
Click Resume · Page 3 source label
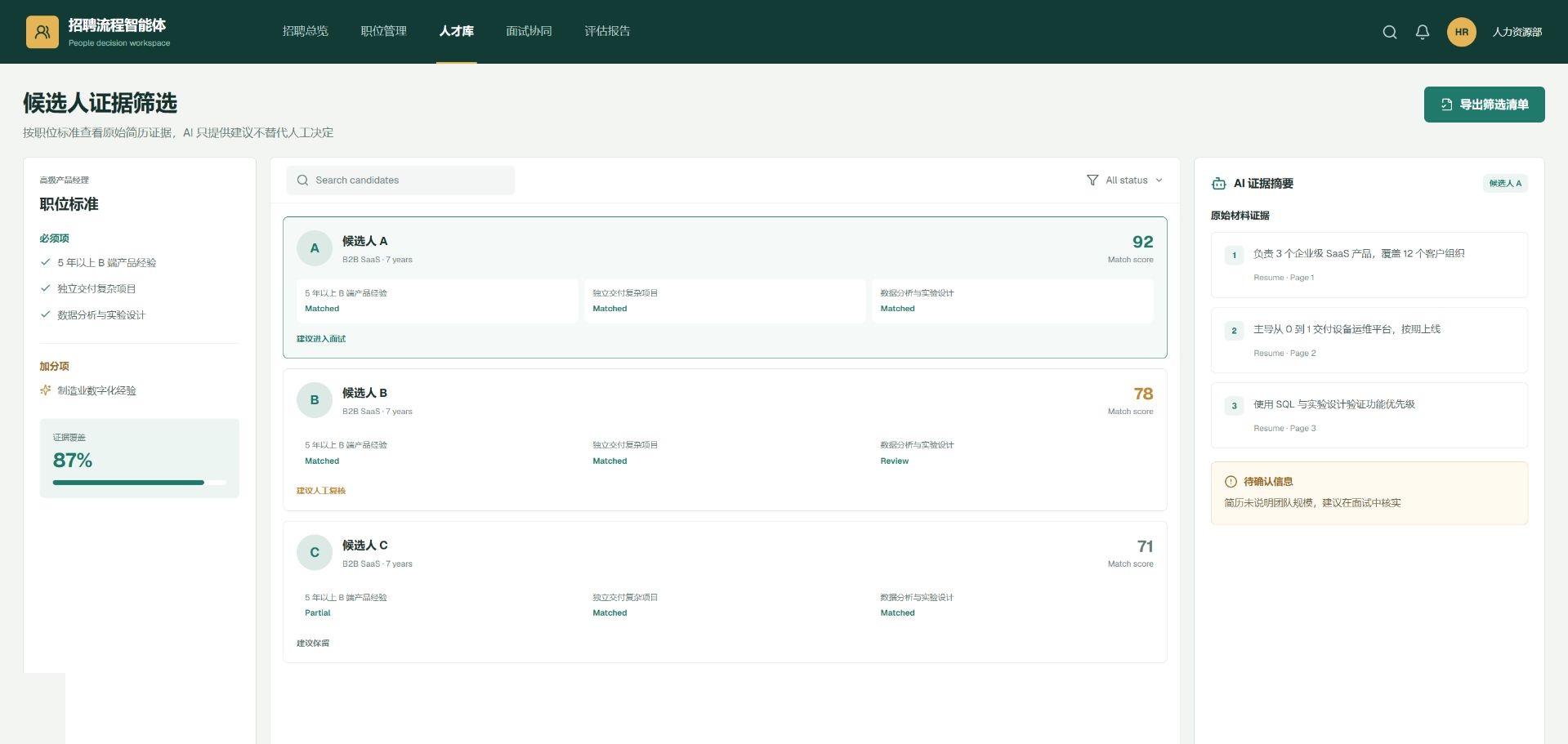(x=1284, y=429)
